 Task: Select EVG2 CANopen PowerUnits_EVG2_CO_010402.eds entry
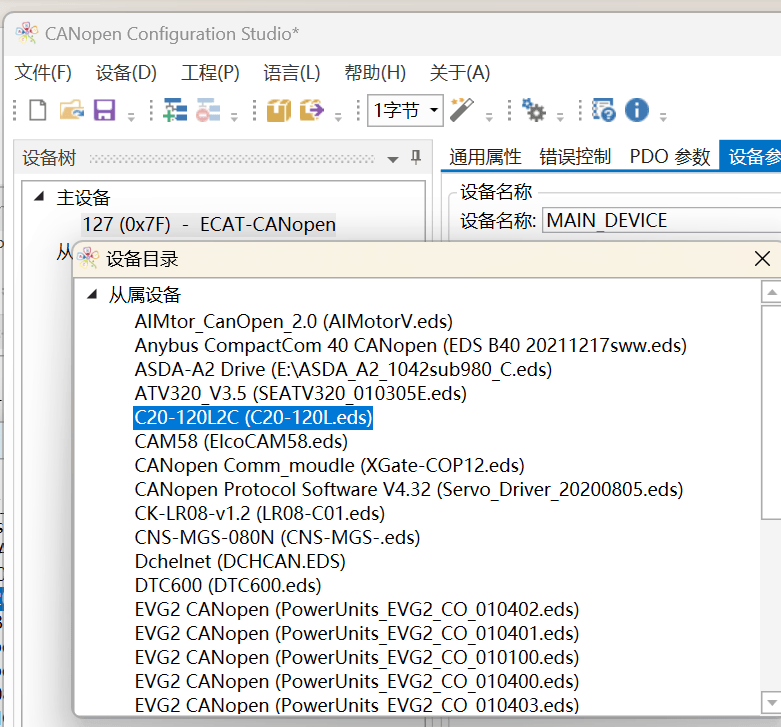[x=357, y=609]
